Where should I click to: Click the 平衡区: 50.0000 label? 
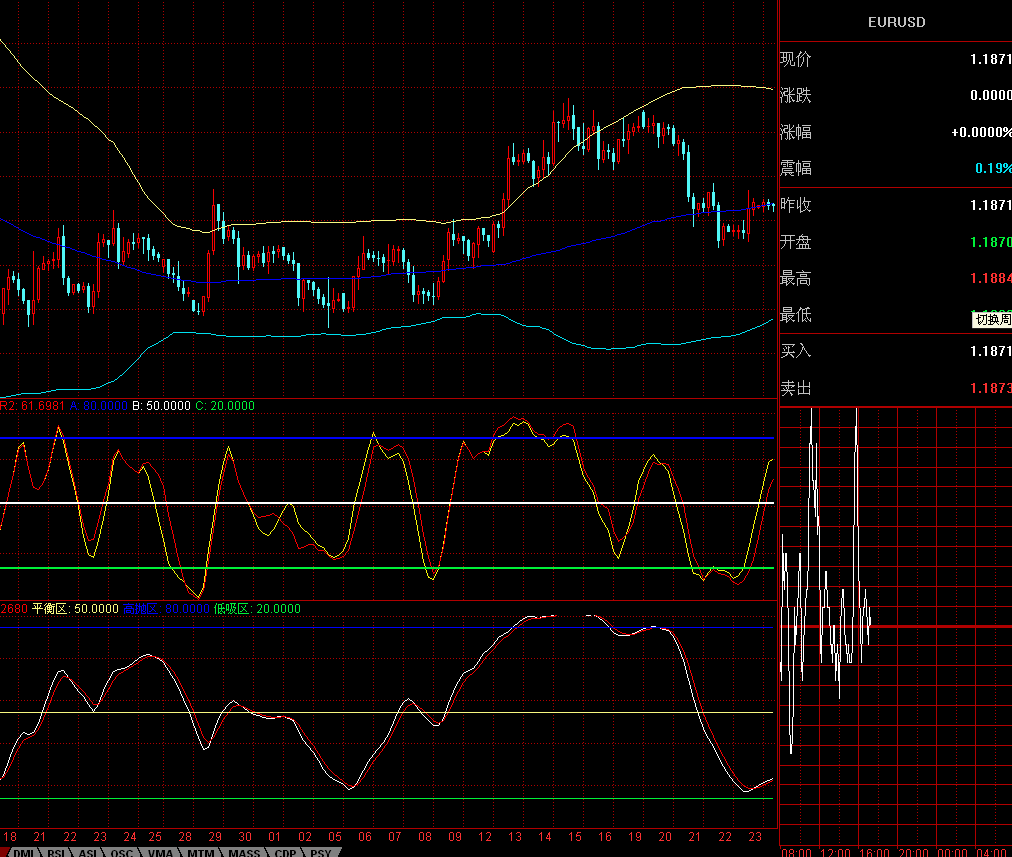76,609
